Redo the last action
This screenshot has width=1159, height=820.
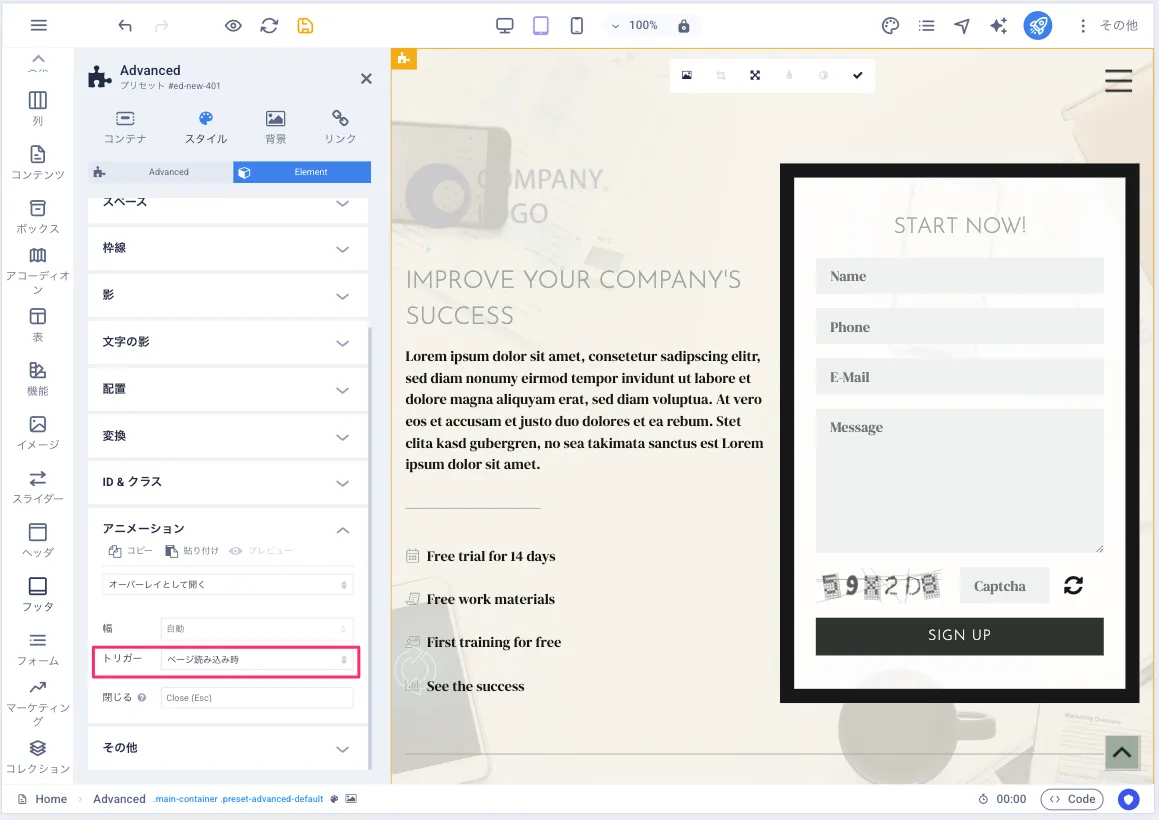tap(161, 26)
